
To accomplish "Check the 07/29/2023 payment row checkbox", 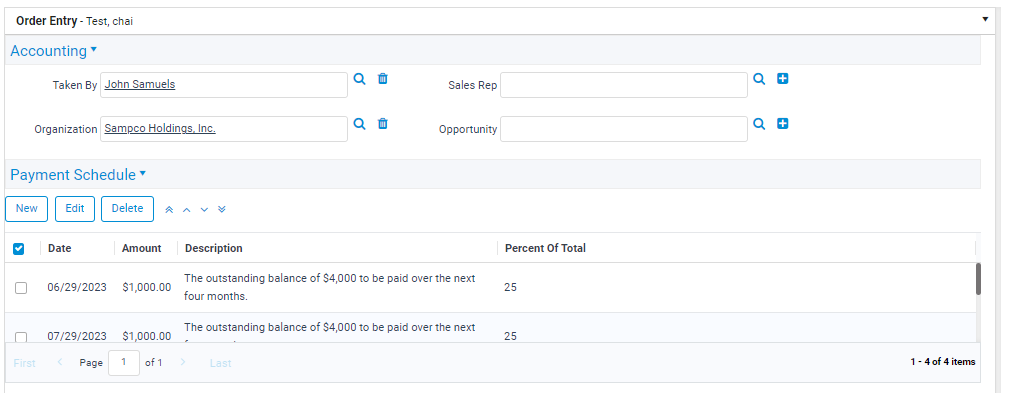I will pos(21,337).
